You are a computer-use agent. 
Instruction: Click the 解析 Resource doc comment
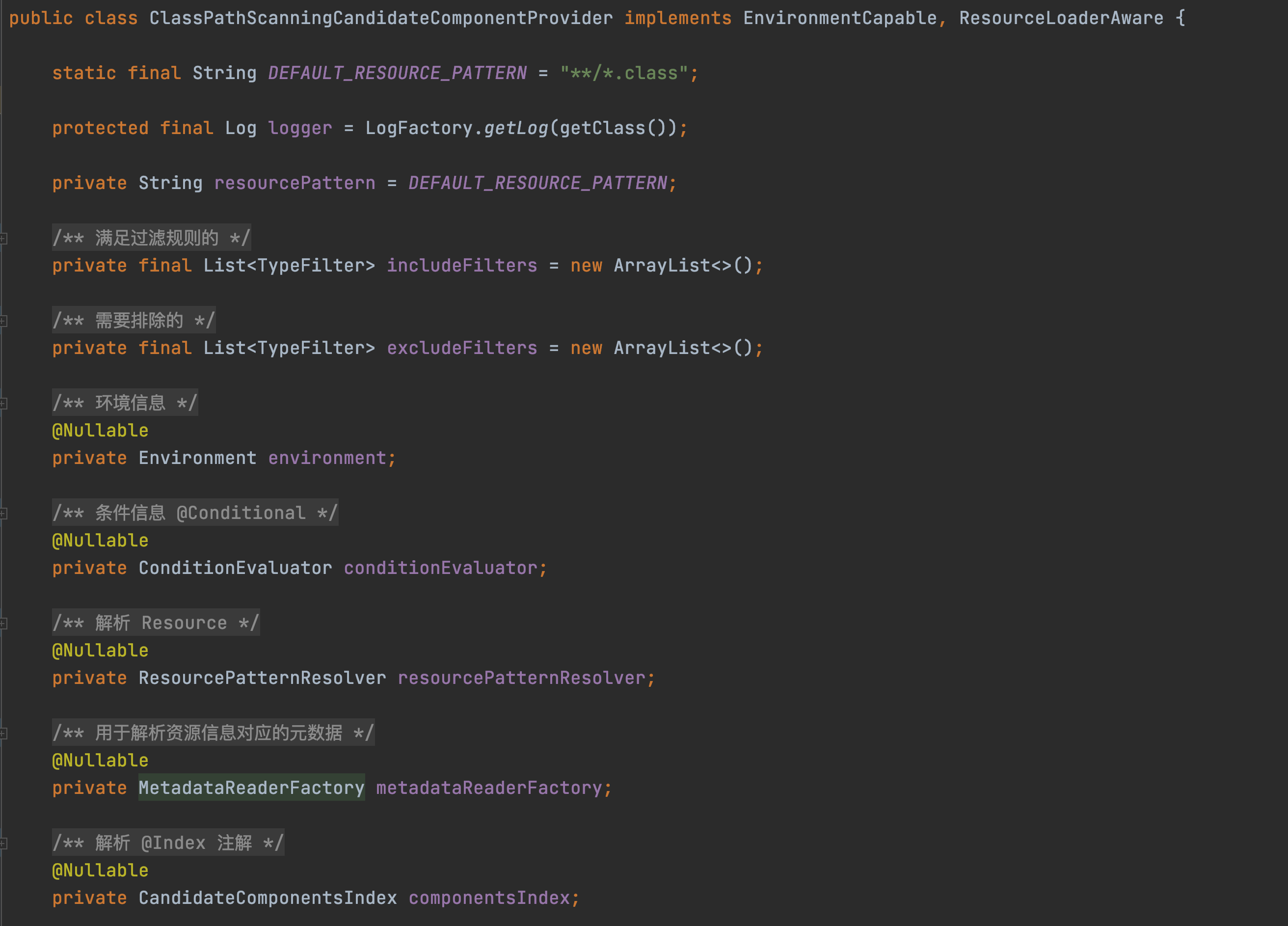point(156,623)
